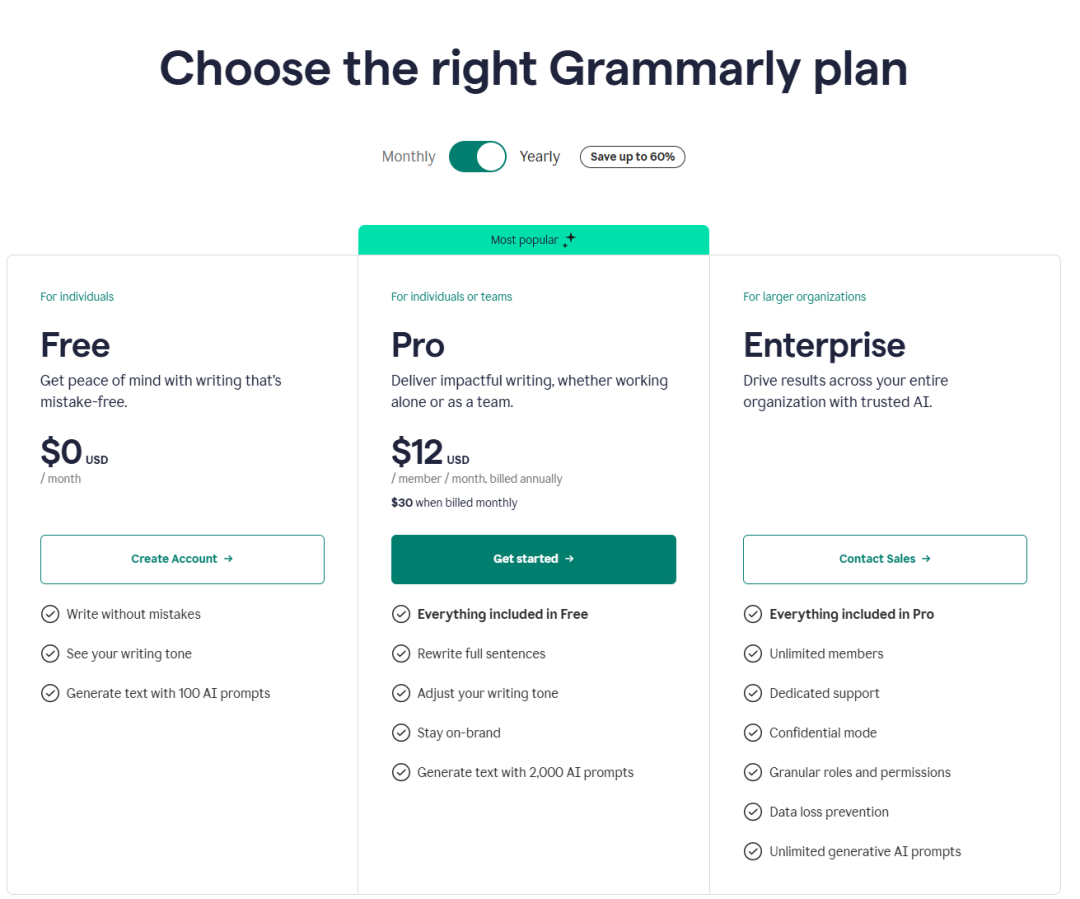Click the Enterprise plan heading
1080x899 pixels.
(x=824, y=345)
